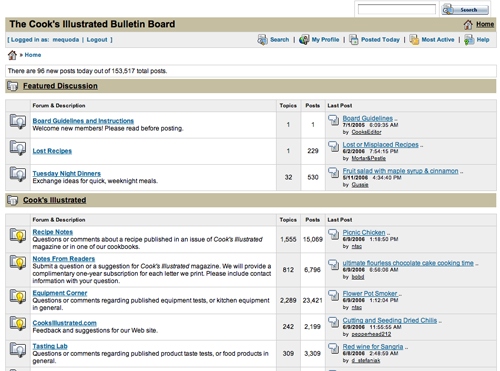The height and width of the screenshot is (371, 500).
Task: Click last-post icon beside Flower Pot Smoker
Action: point(333,295)
